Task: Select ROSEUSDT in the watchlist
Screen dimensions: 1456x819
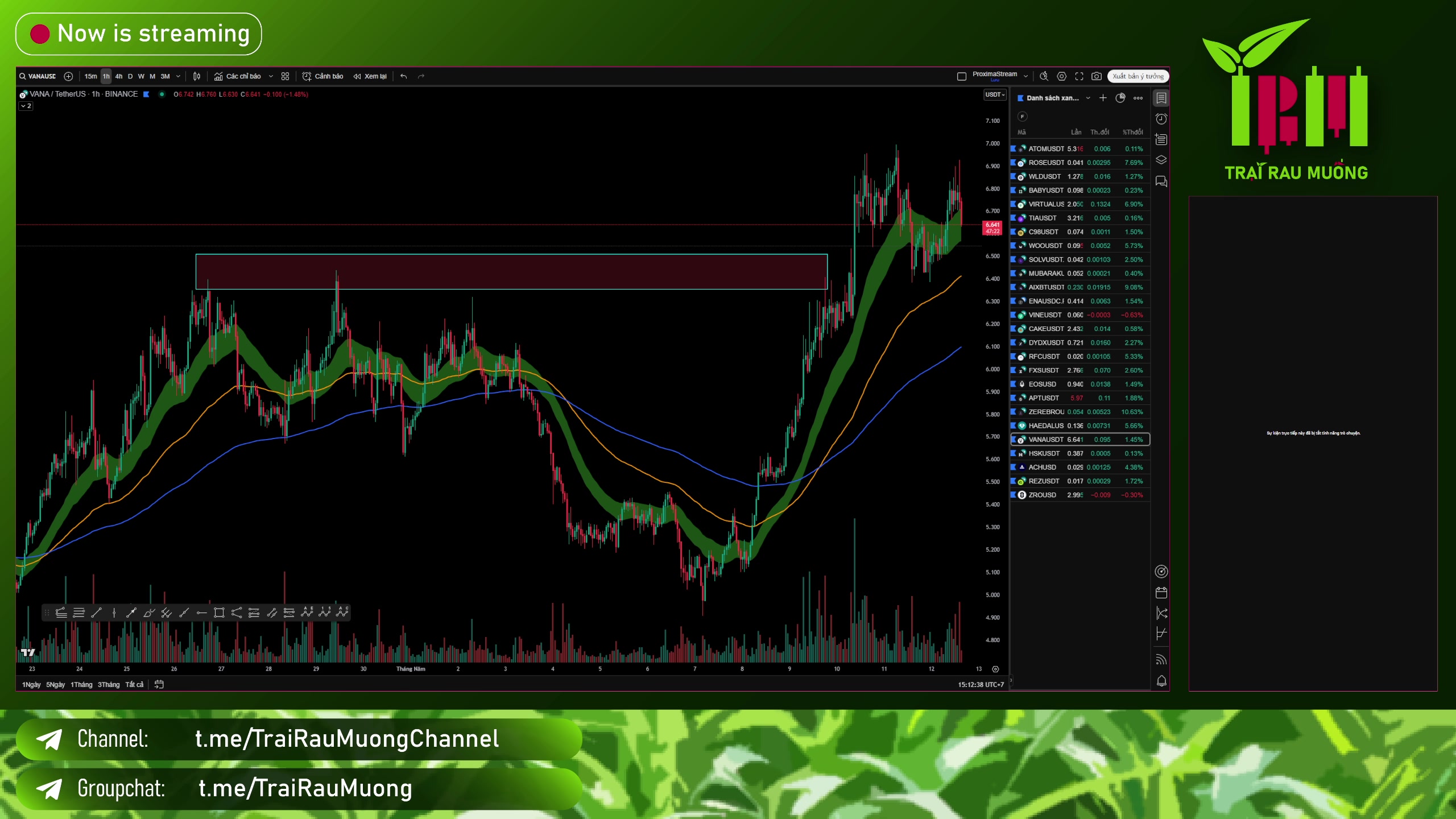Action: tap(1080, 163)
